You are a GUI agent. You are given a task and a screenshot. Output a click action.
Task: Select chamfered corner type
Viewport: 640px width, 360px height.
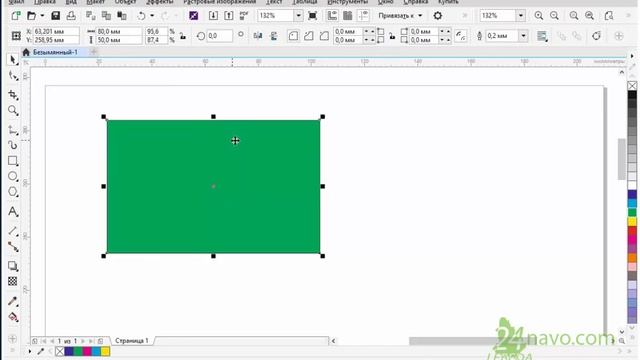(x=324, y=36)
